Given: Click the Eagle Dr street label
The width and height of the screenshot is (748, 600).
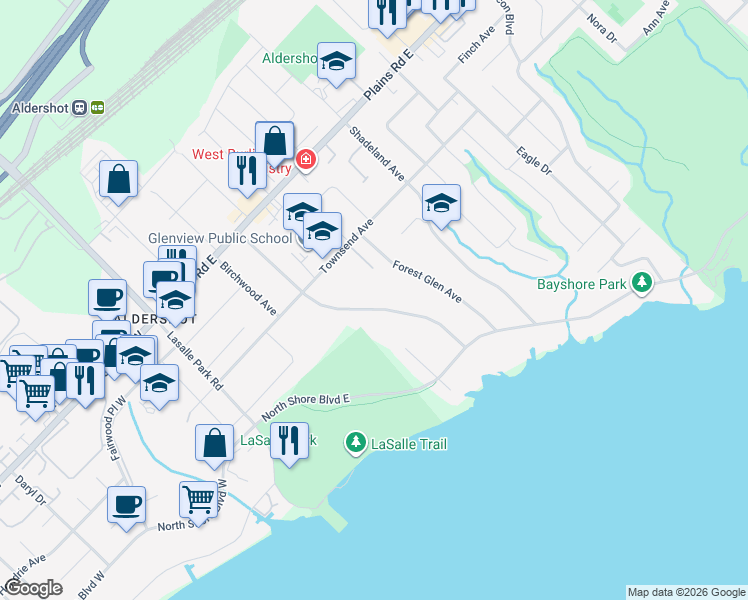Looking at the screenshot, I should 534,160.
